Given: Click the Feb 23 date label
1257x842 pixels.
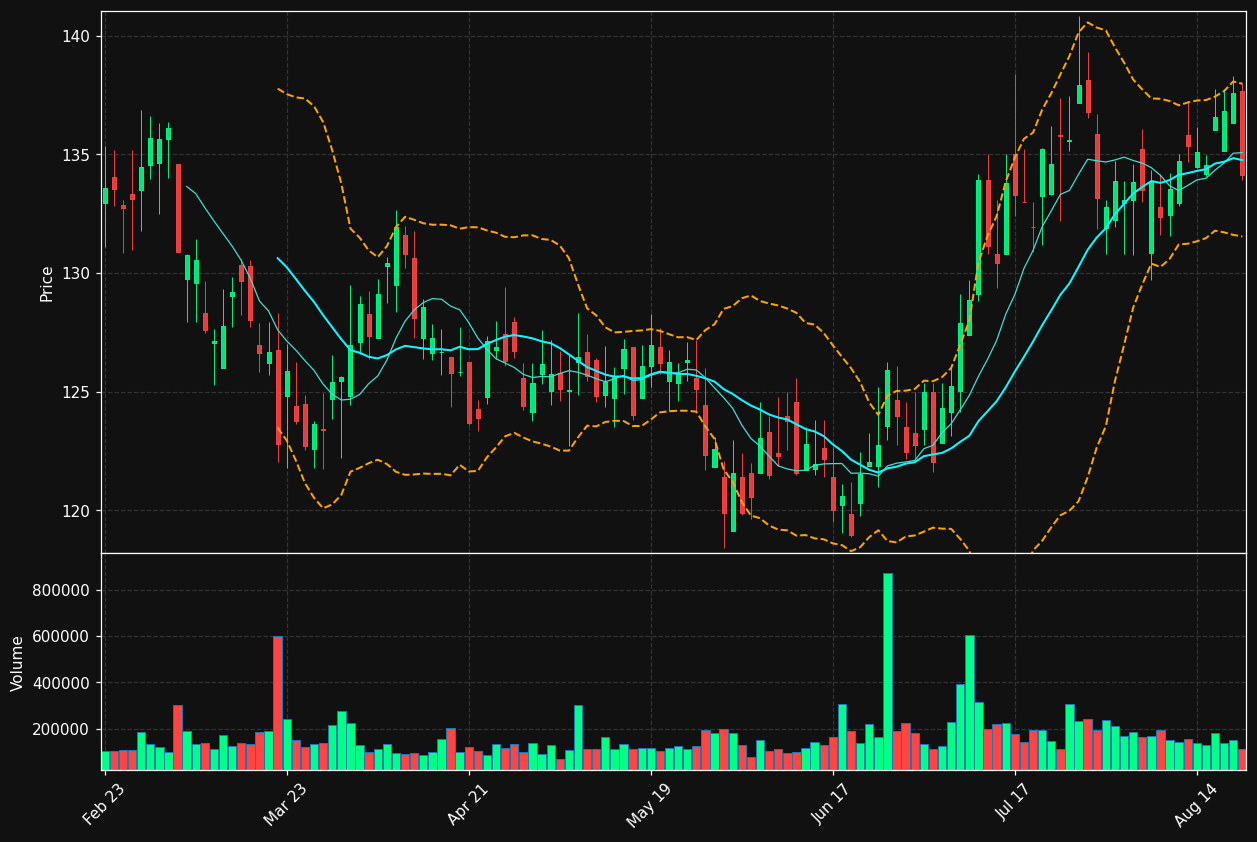Looking at the screenshot, I should coord(103,803).
